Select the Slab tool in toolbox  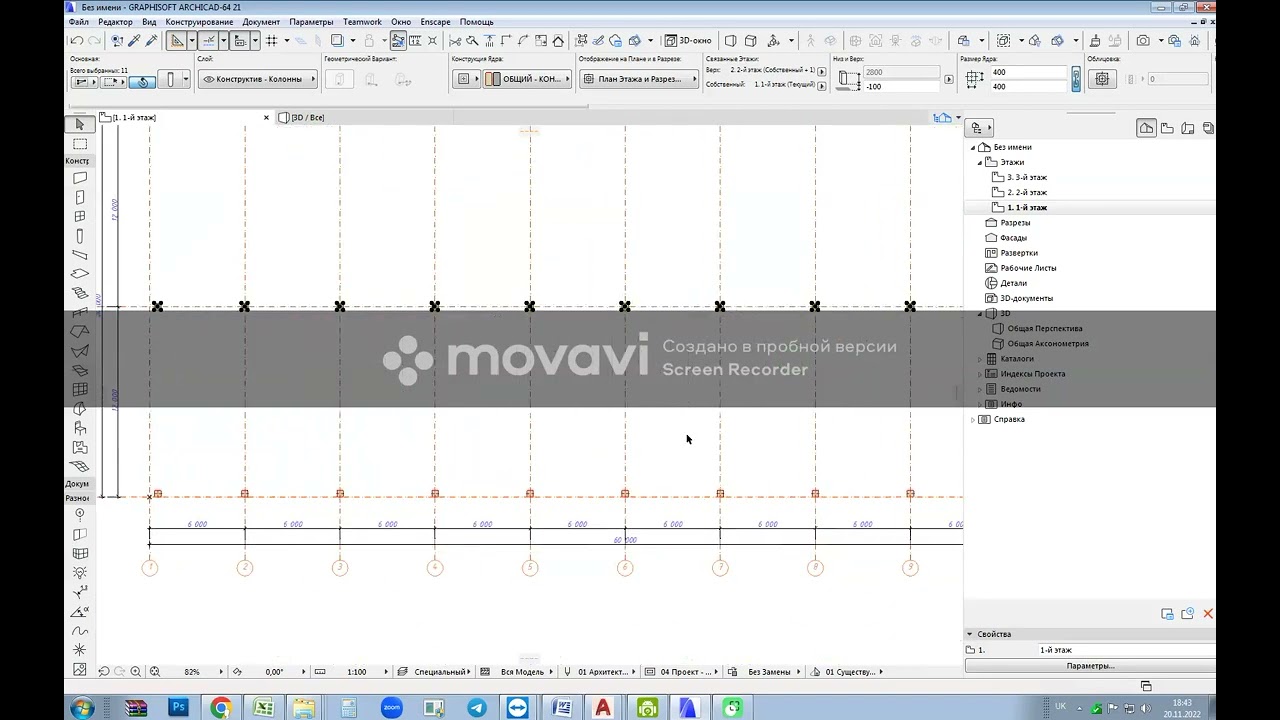pyautogui.click(x=79, y=274)
